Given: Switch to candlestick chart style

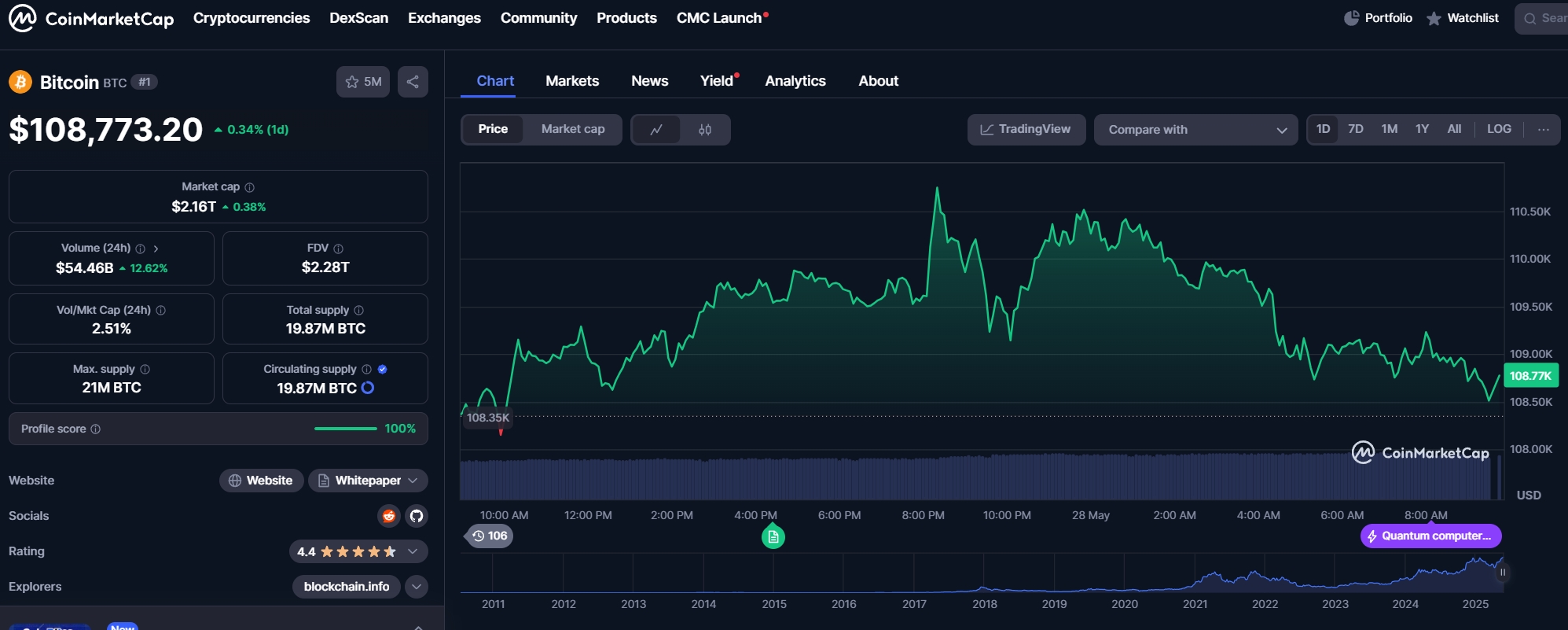Looking at the screenshot, I should tap(705, 130).
